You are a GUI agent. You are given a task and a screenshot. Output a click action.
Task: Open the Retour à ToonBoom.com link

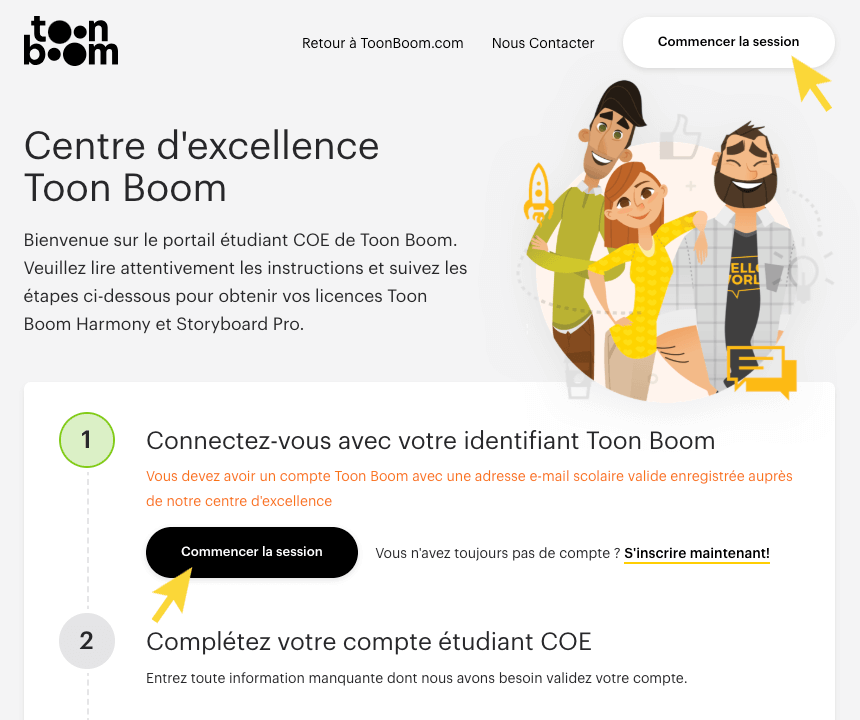tap(382, 43)
